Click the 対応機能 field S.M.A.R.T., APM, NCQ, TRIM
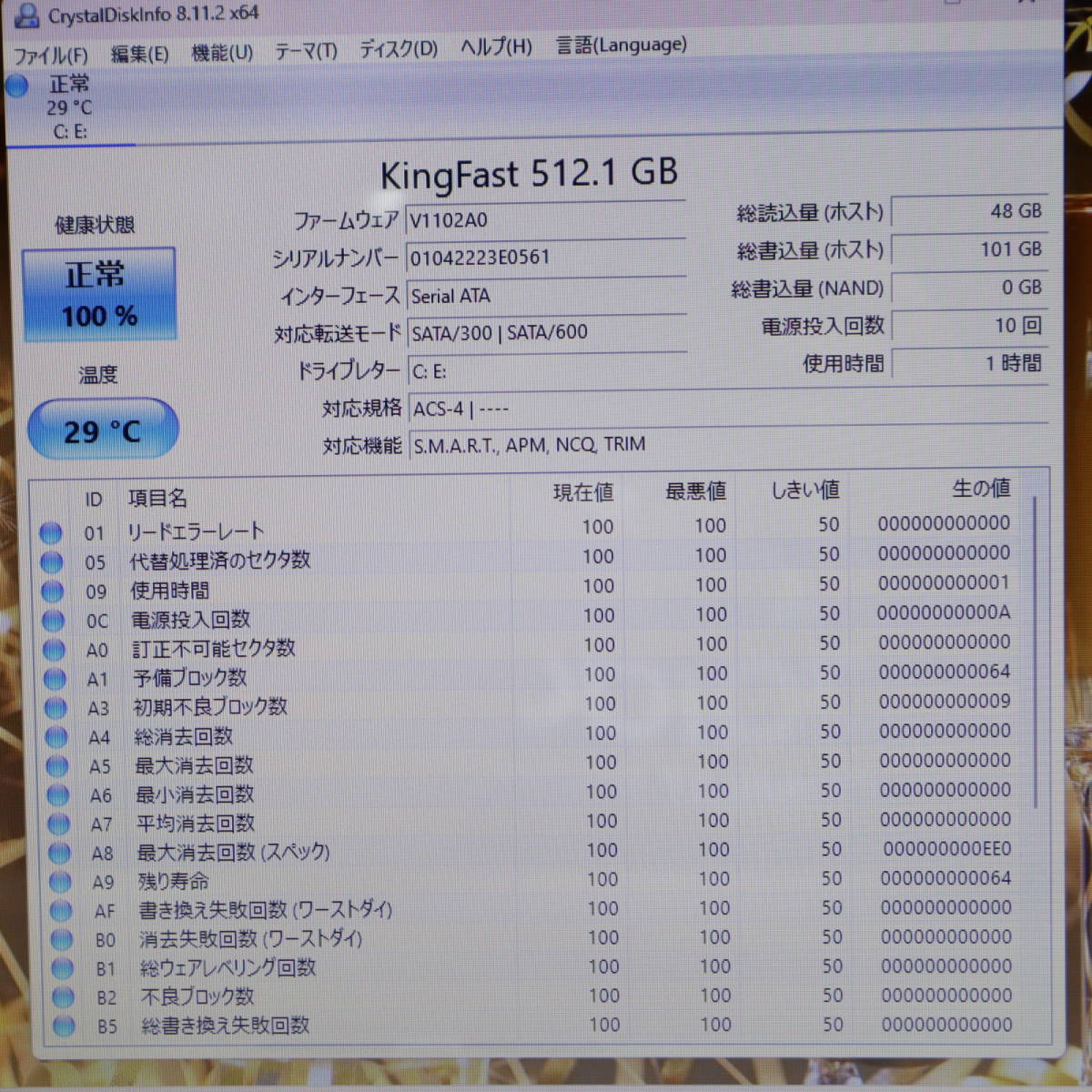Image resolution: width=1092 pixels, height=1092 pixels. 729,445
